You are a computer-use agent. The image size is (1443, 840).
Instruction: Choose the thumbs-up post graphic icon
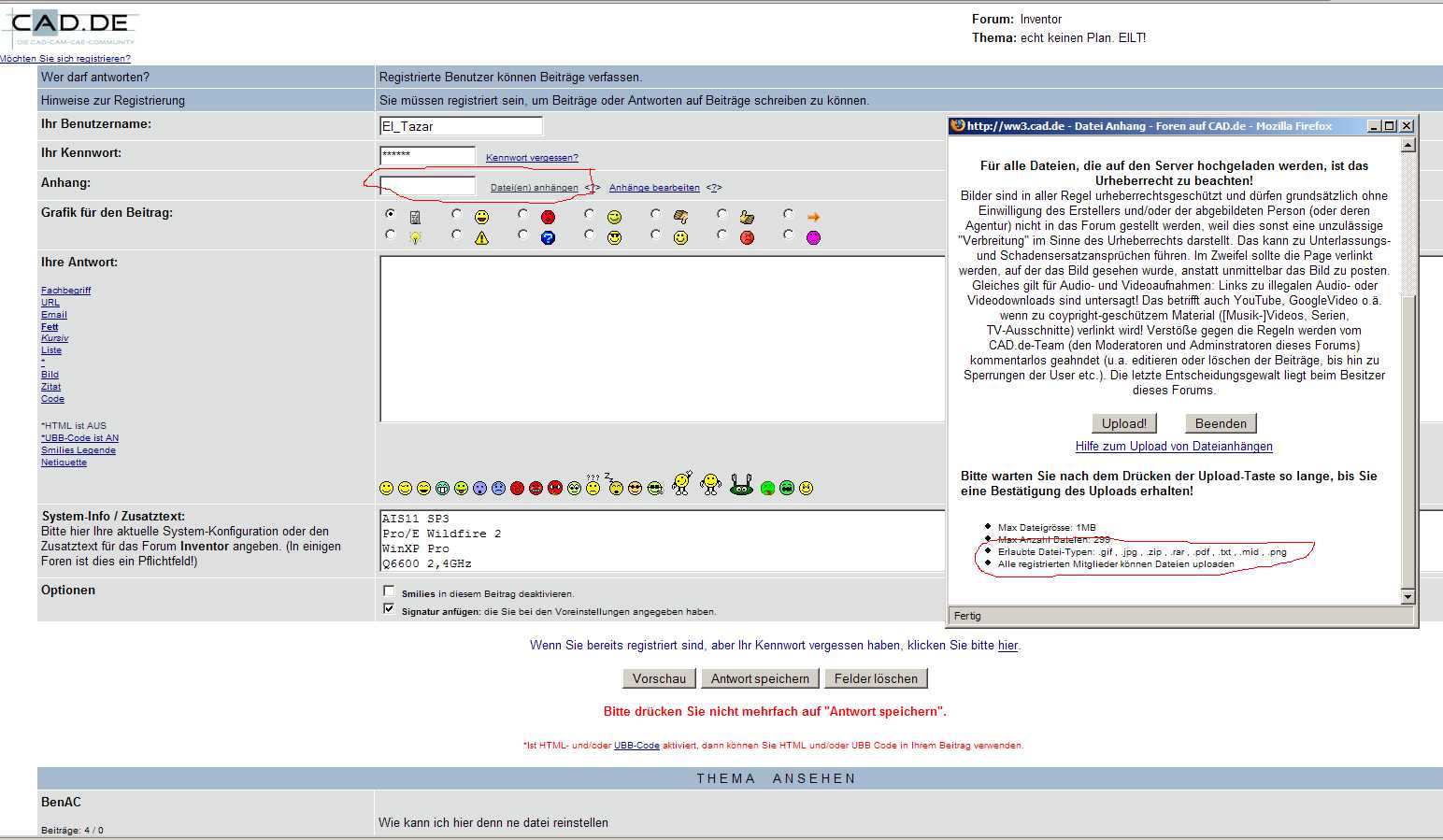pyautogui.click(x=747, y=217)
